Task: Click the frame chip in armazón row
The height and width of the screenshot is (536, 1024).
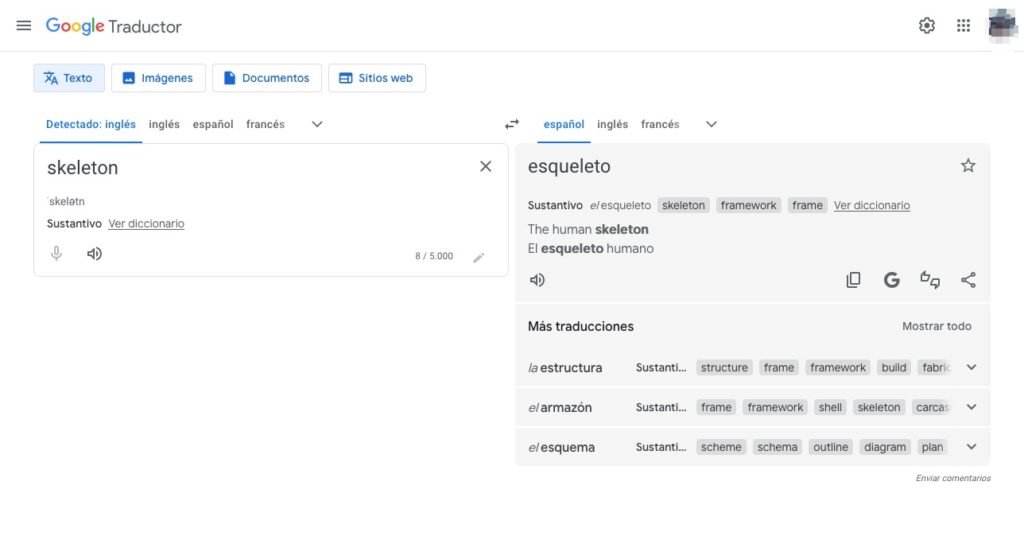Action: 716,407
